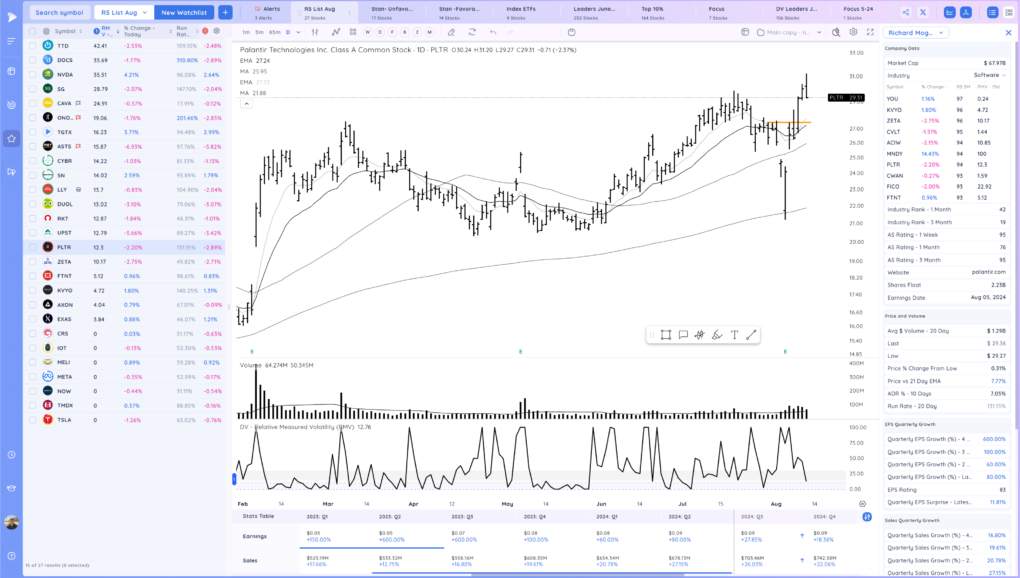1020x578 pixels.
Task: Click the plus button beside New Watchlist
Action: [x=225, y=12]
